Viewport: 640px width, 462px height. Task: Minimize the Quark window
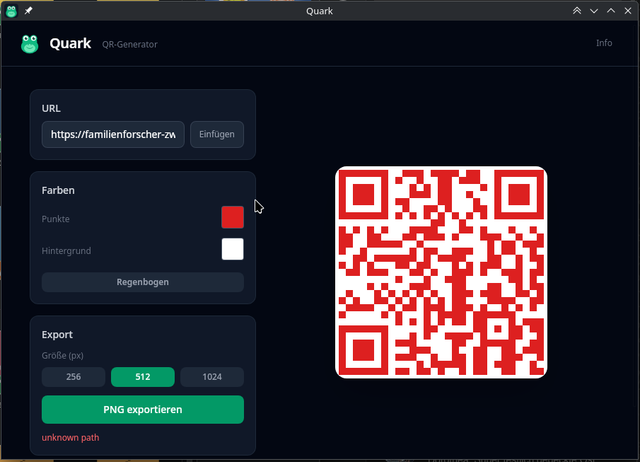594,11
